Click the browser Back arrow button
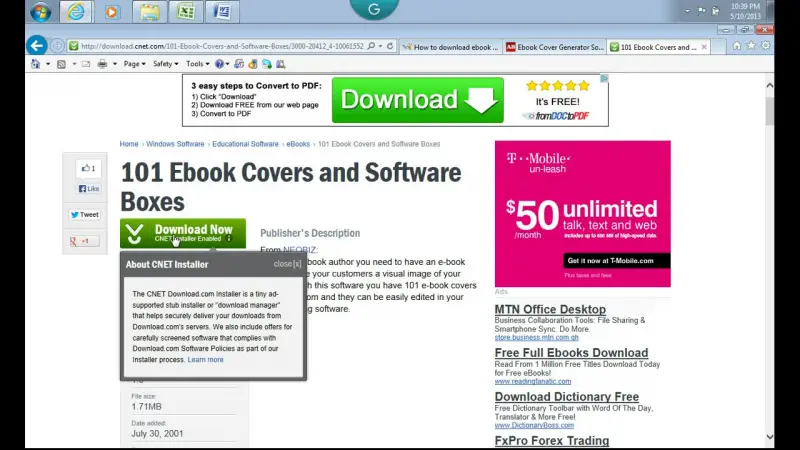 (36, 46)
